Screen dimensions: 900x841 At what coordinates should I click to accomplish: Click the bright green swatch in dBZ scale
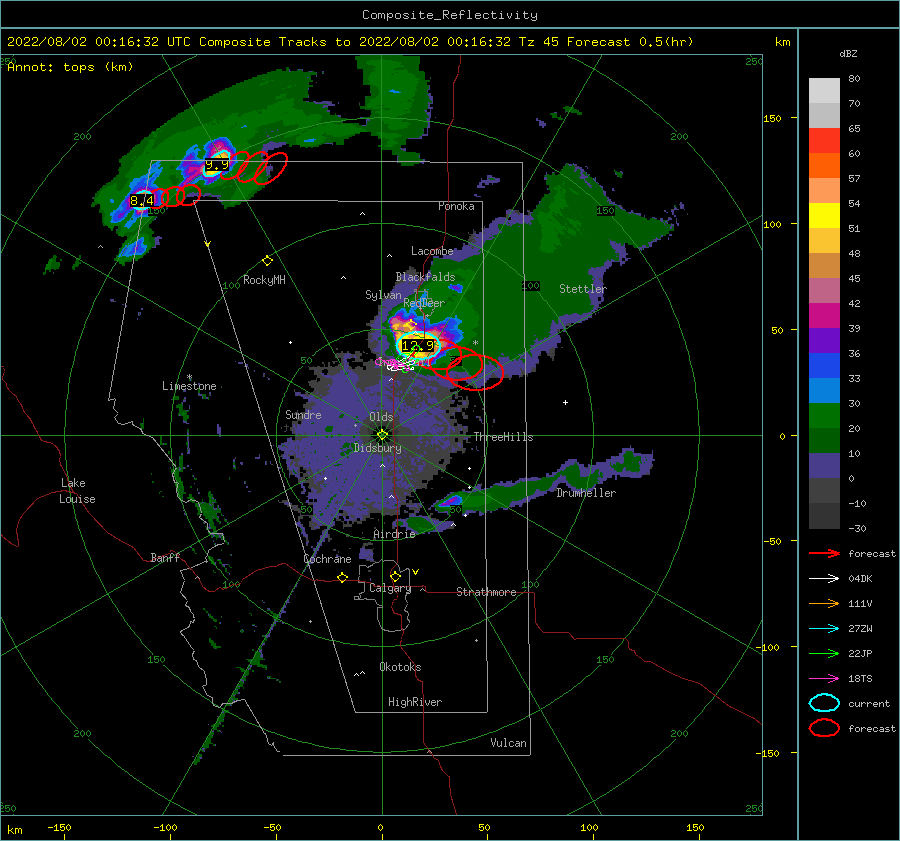click(x=824, y=416)
